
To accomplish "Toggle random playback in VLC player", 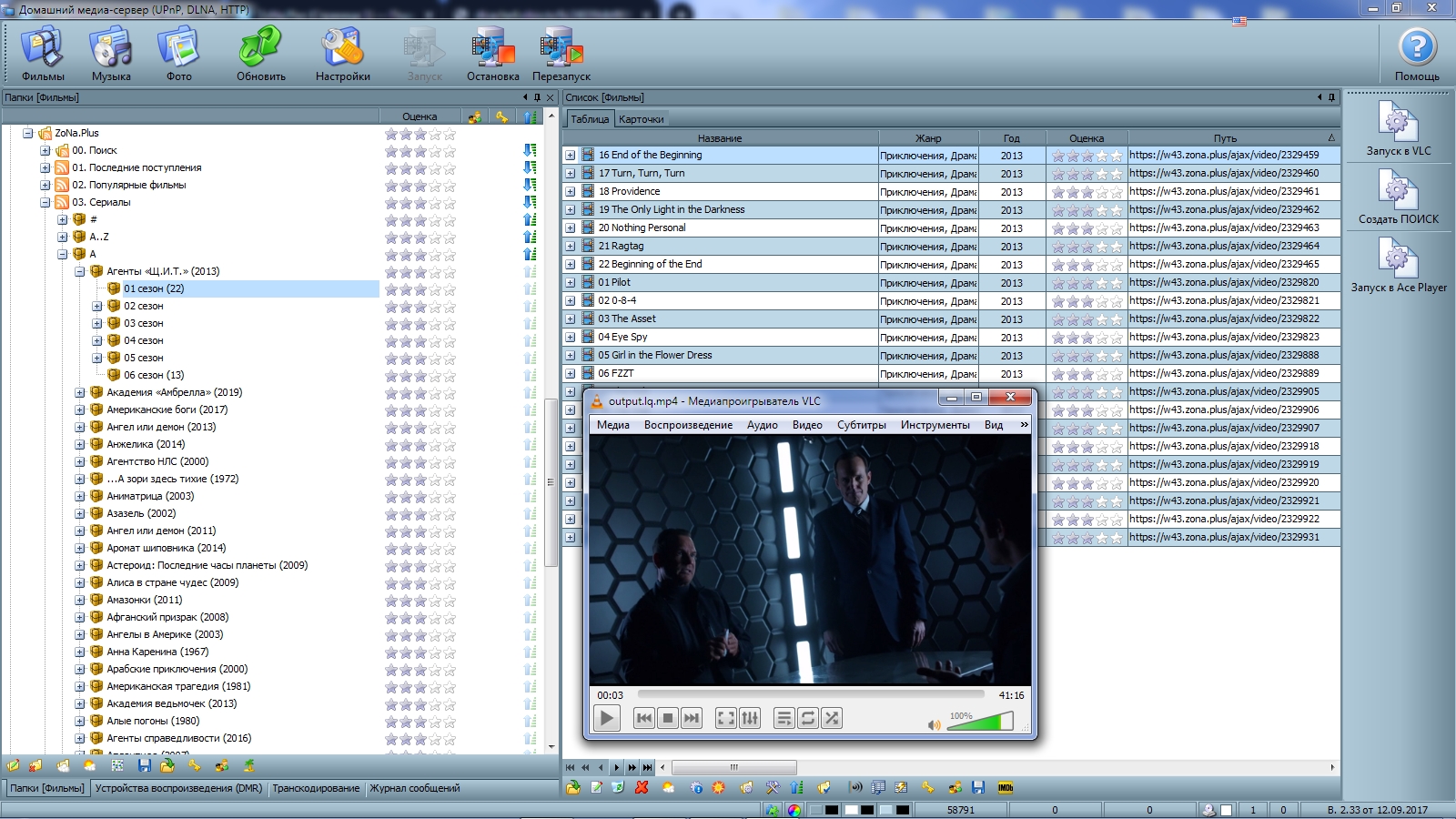I will (832, 718).
